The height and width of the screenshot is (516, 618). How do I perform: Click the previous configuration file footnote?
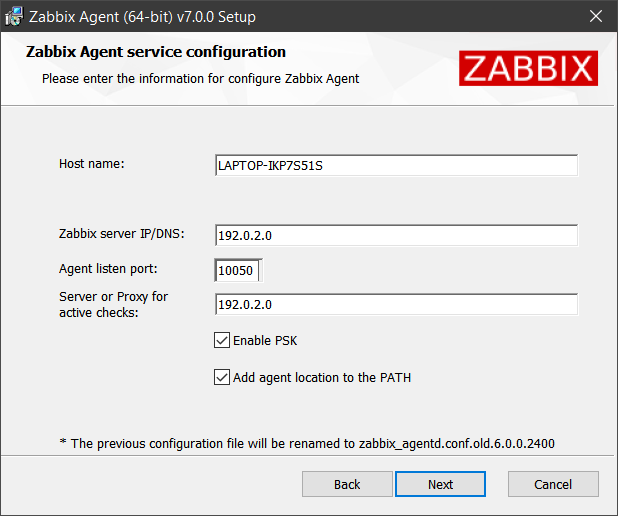(x=307, y=443)
